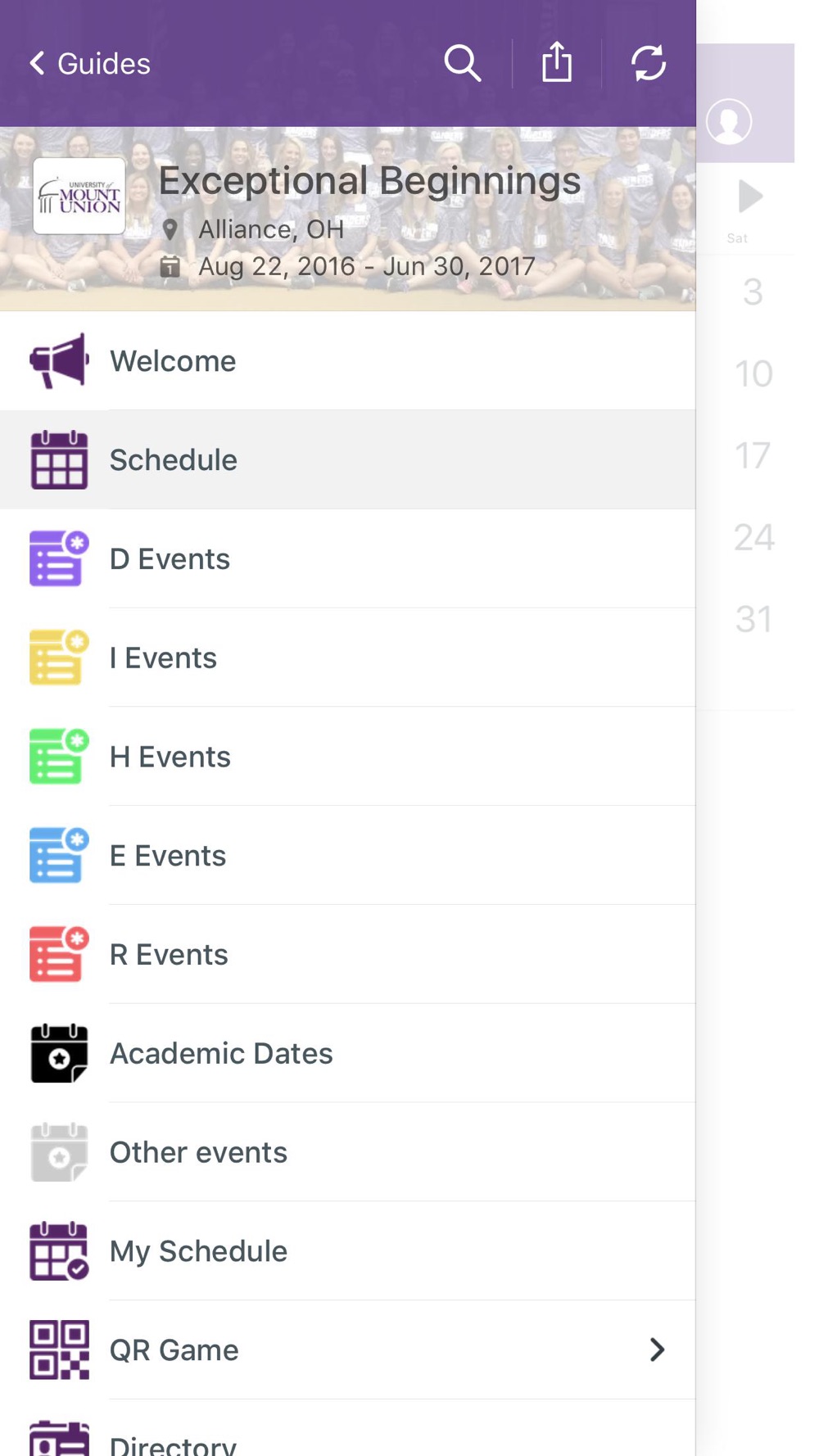Expand QR Game chevron arrow

click(x=657, y=1350)
